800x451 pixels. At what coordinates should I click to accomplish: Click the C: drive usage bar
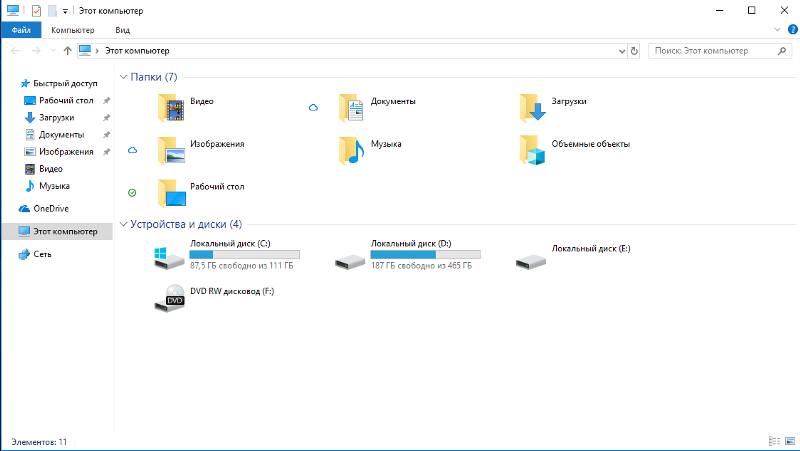244,255
